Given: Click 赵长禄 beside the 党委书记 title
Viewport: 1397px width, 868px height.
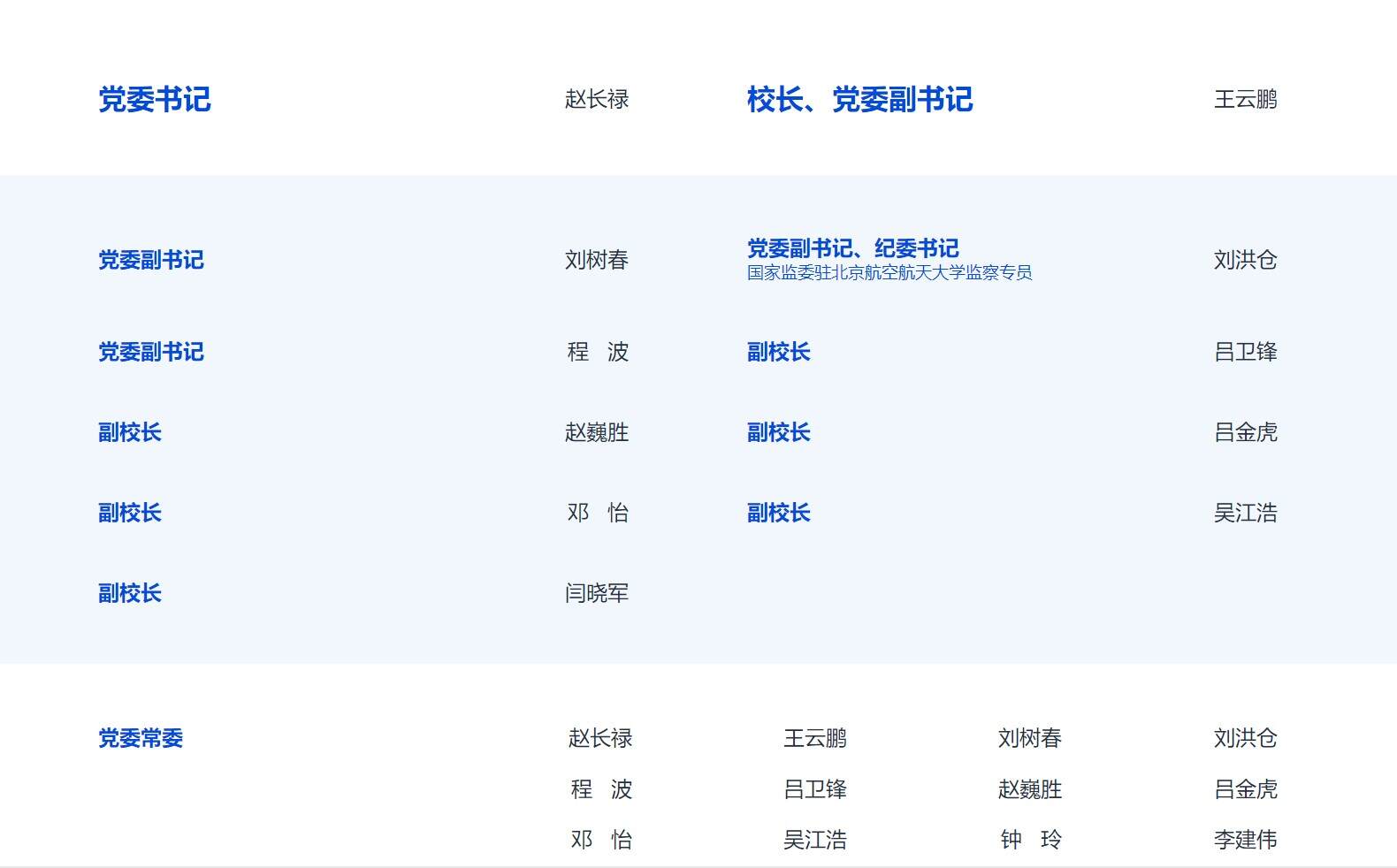Looking at the screenshot, I should (597, 99).
